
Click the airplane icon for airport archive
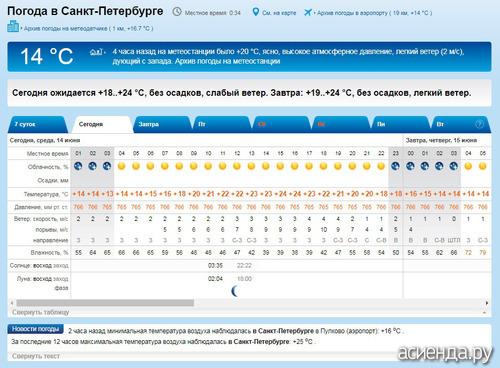coord(308,13)
